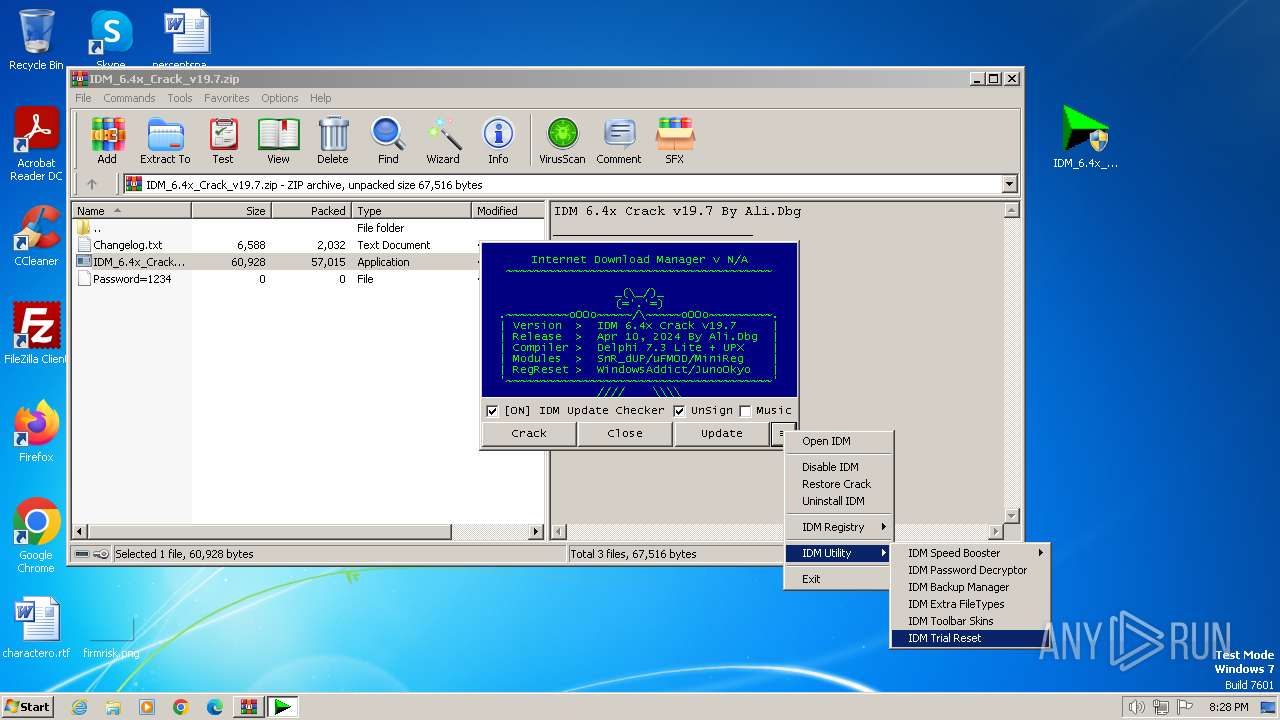1280x720 pixels.
Task: Click WinRAR taskbar icon
Action: (248, 707)
